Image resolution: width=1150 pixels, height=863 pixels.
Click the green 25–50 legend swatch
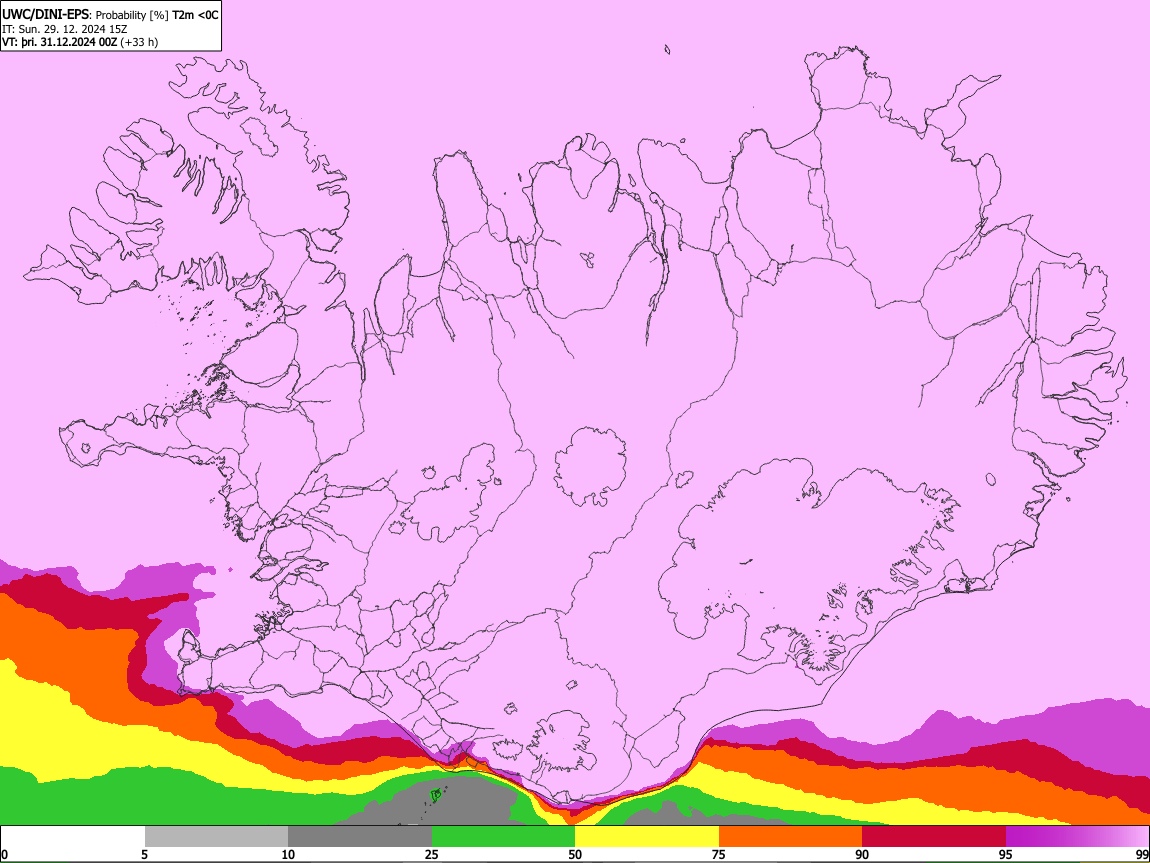pos(503,837)
